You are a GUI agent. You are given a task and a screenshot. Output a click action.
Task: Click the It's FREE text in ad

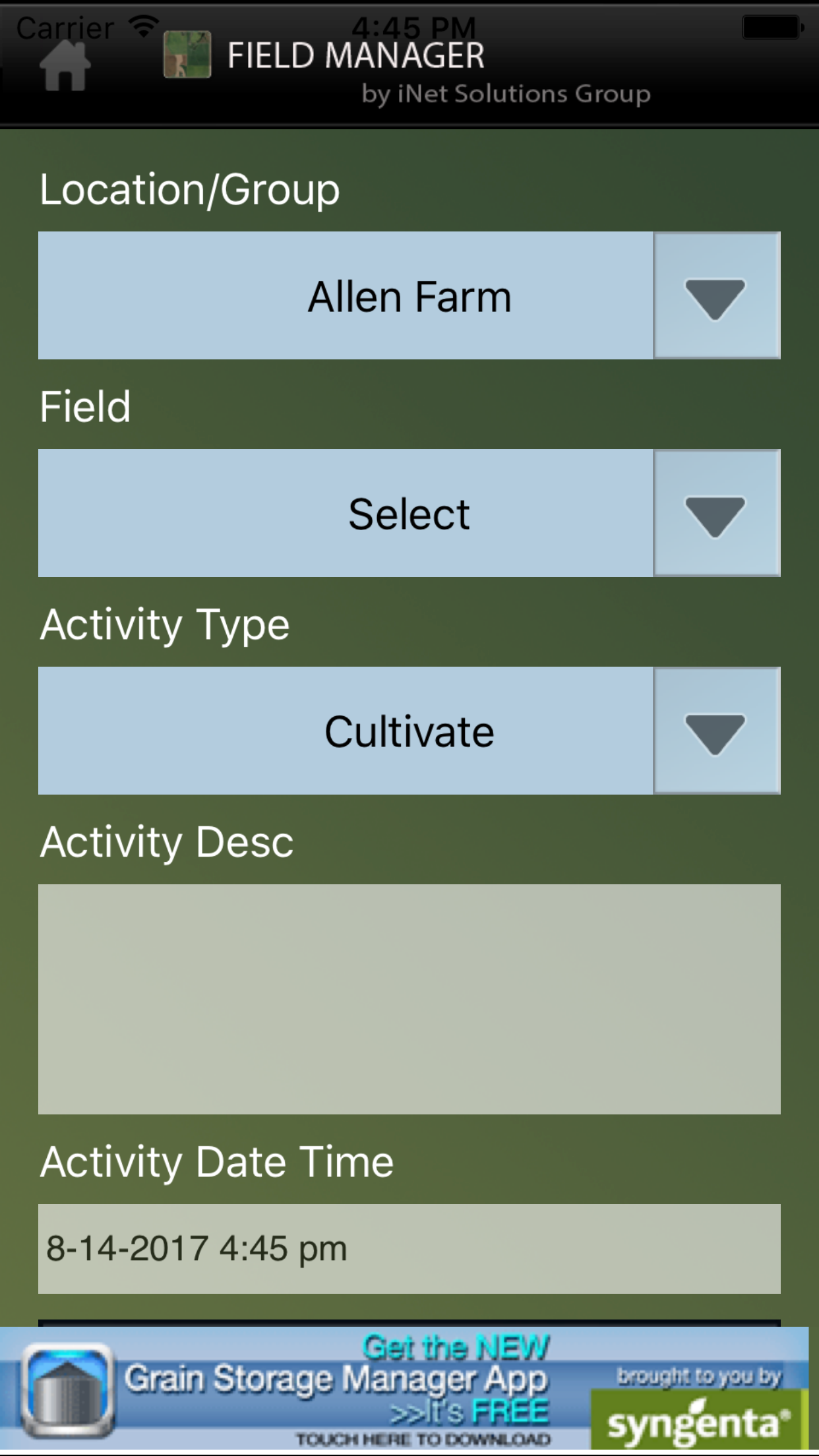point(470,1412)
